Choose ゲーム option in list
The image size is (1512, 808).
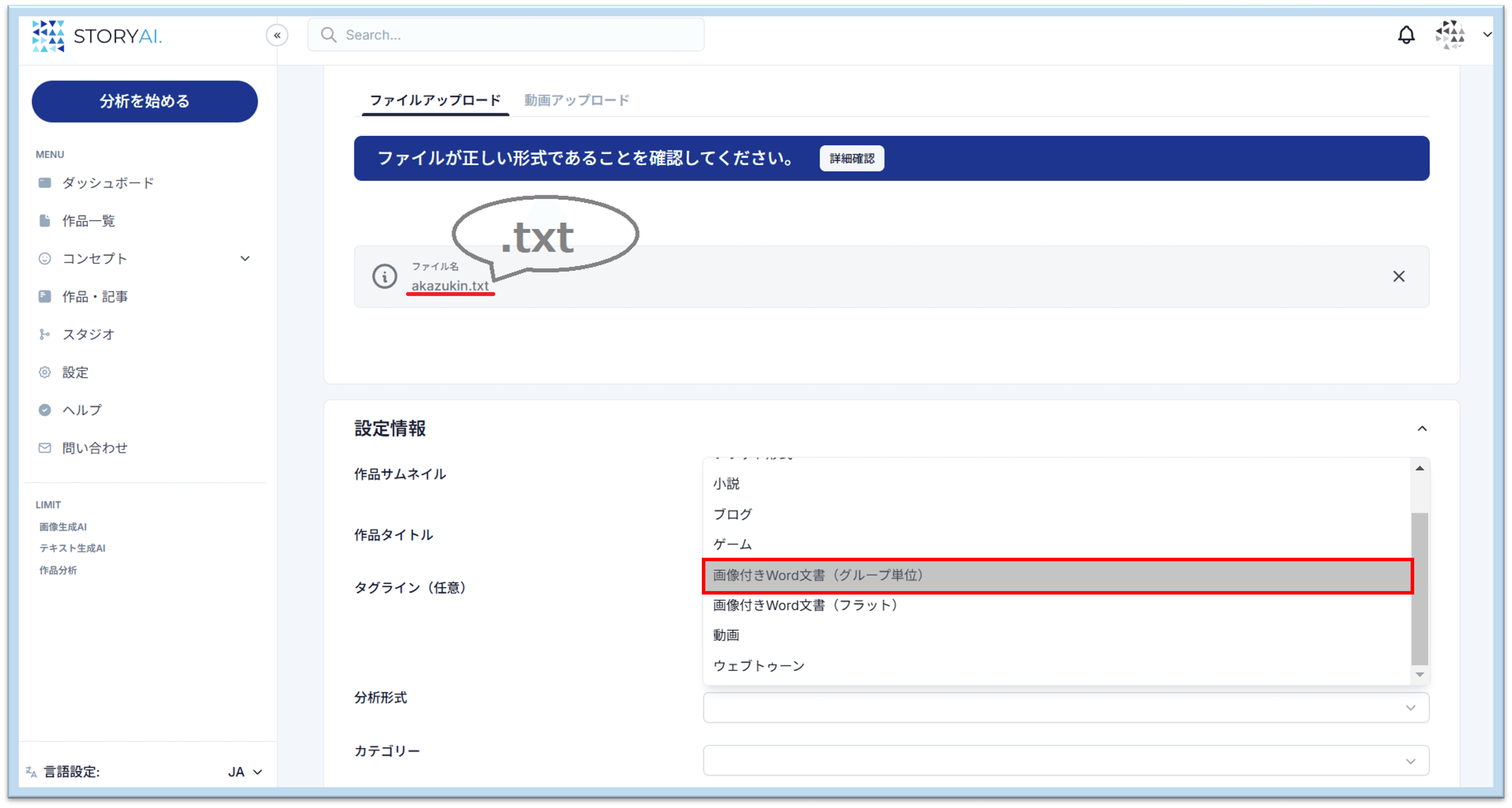tap(1056, 544)
